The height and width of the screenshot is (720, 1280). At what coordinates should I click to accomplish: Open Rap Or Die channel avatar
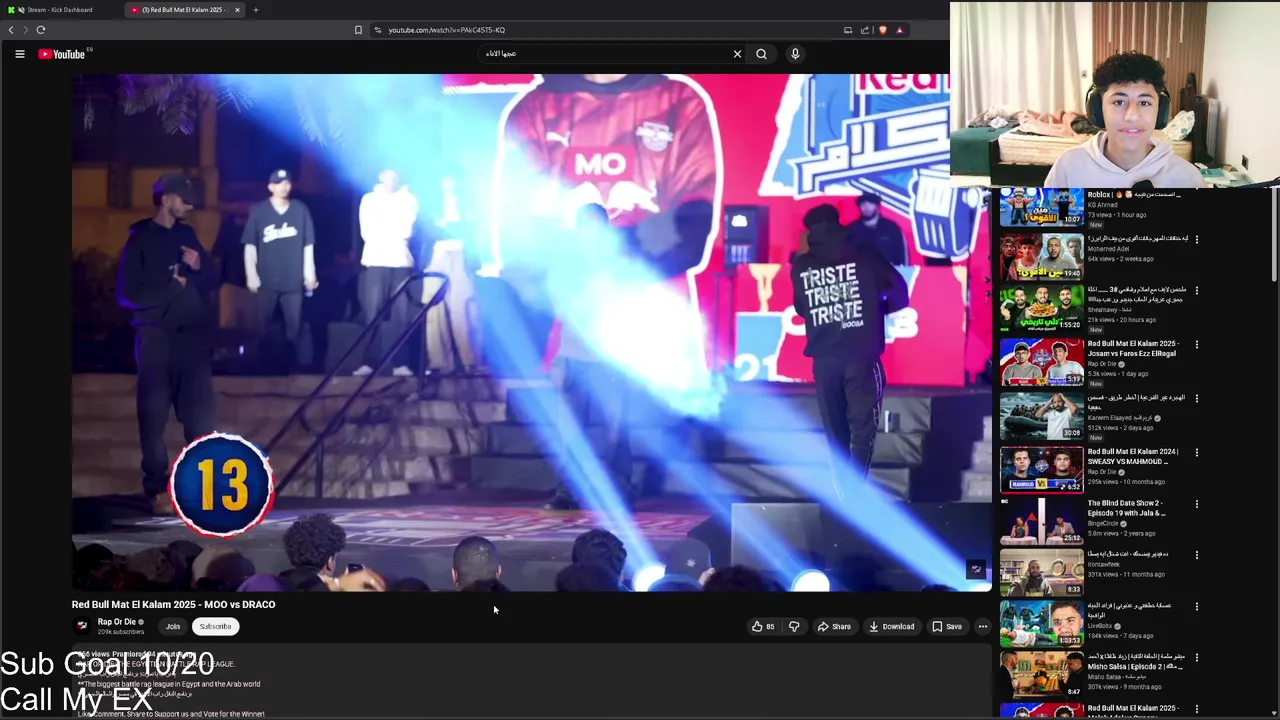pos(82,626)
